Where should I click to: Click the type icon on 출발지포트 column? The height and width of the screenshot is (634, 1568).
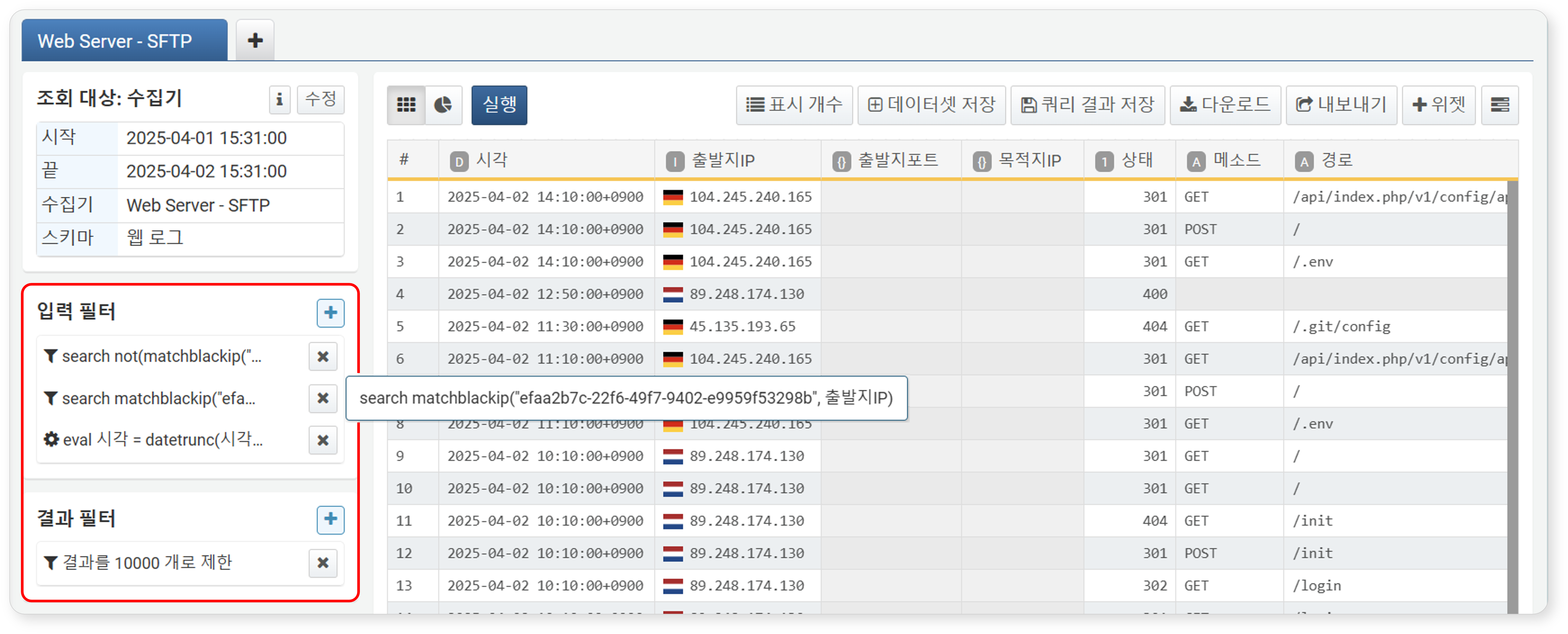[841, 162]
